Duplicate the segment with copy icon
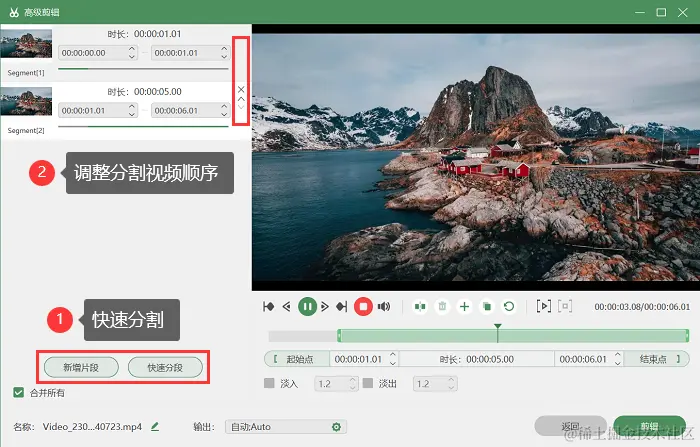This screenshot has height=447, width=700. (487, 307)
